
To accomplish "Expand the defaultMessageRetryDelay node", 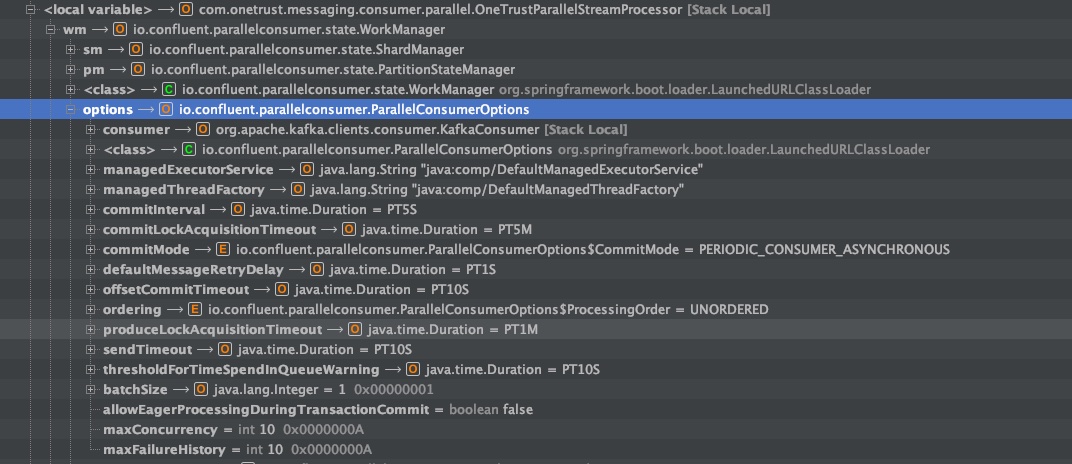I will [90, 270].
